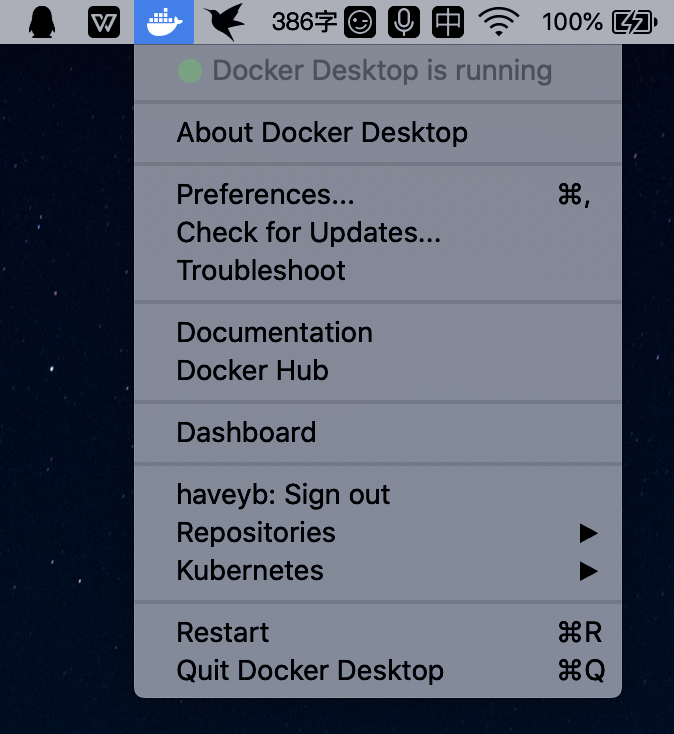674x734 pixels.
Task: Open the Docker Dashboard
Action: (378, 432)
